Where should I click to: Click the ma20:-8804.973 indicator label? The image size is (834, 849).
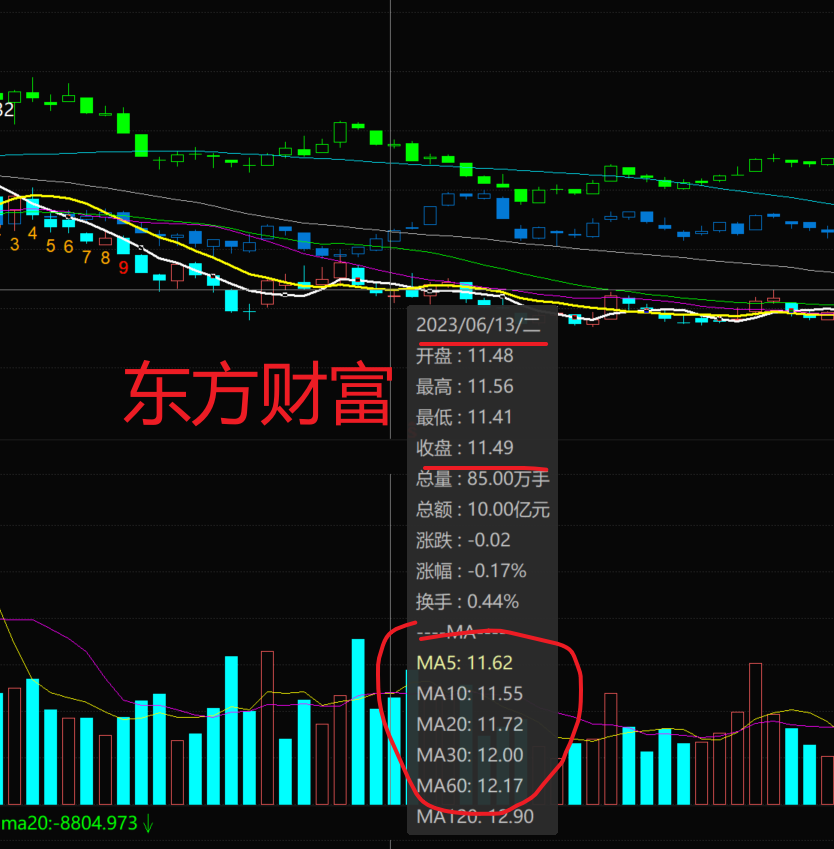68,824
